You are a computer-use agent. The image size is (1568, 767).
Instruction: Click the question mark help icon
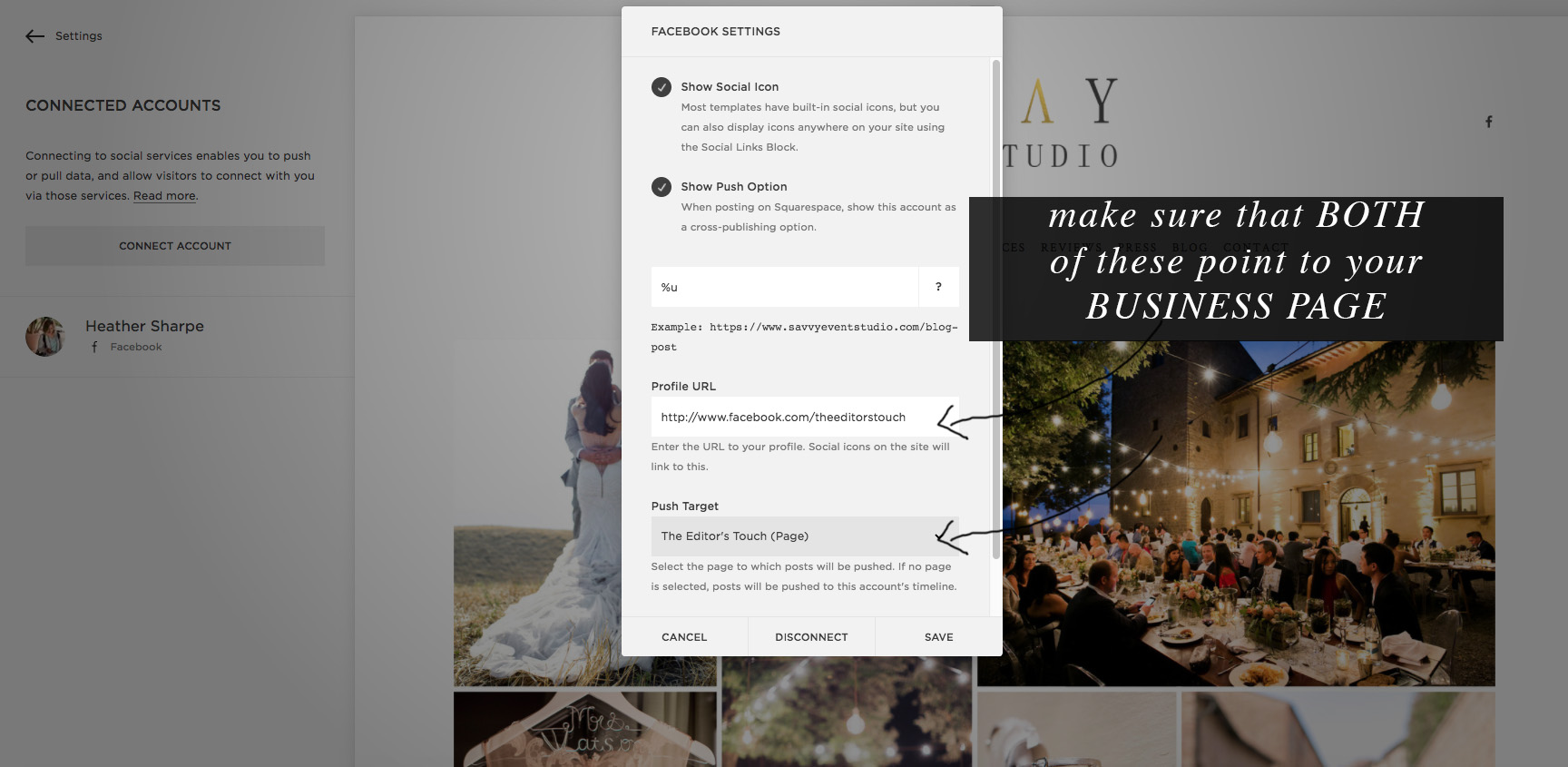938,287
